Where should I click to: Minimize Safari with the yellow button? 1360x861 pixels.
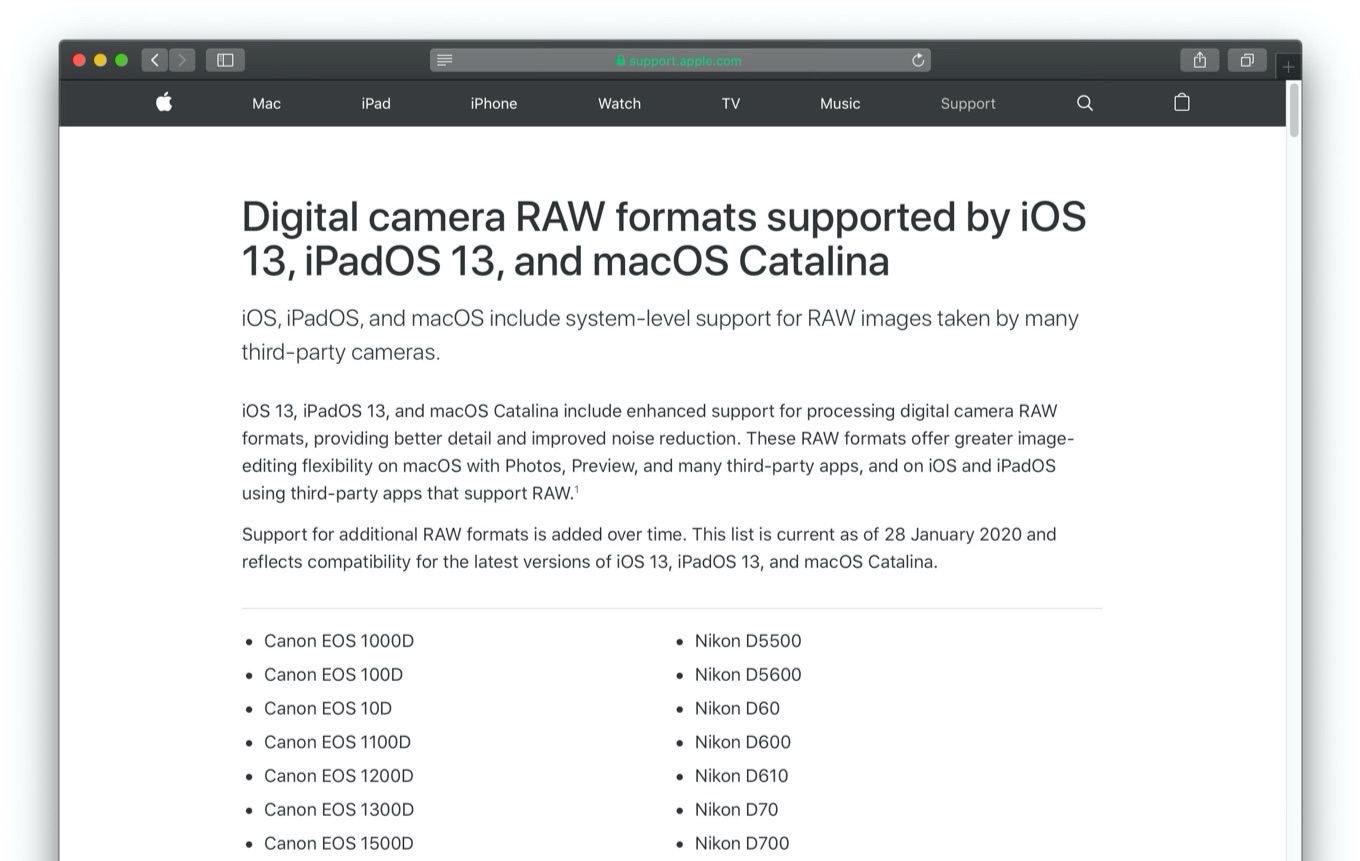pyautogui.click(x=100, y=60)
